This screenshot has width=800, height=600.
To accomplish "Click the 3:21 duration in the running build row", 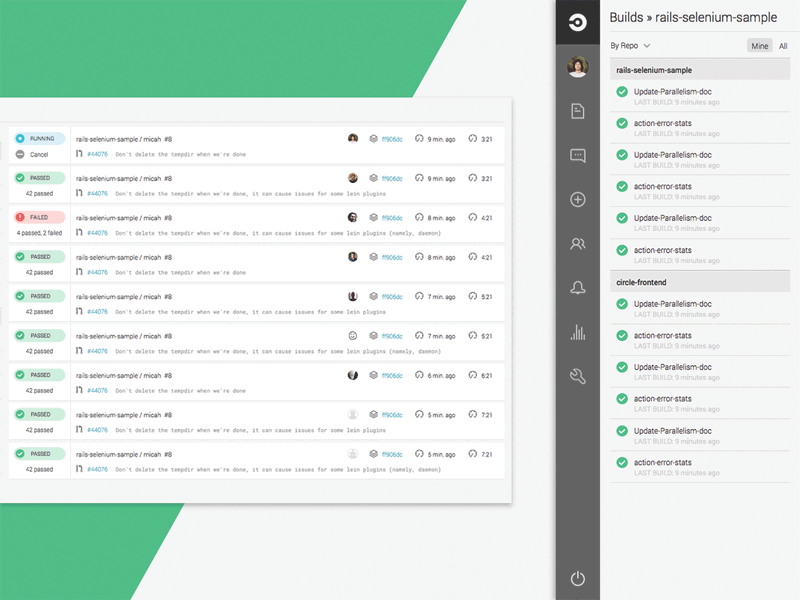I will pos(487,139).
